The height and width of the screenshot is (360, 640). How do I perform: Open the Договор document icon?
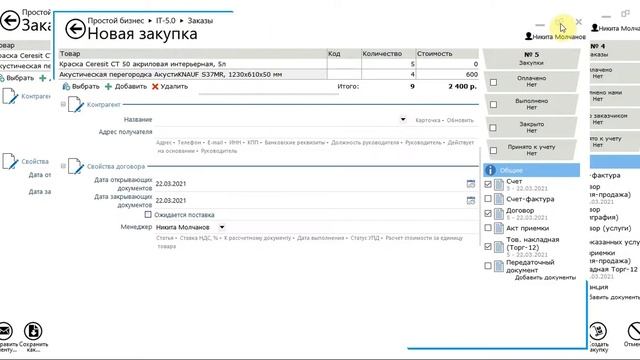[x=499, y=213]
